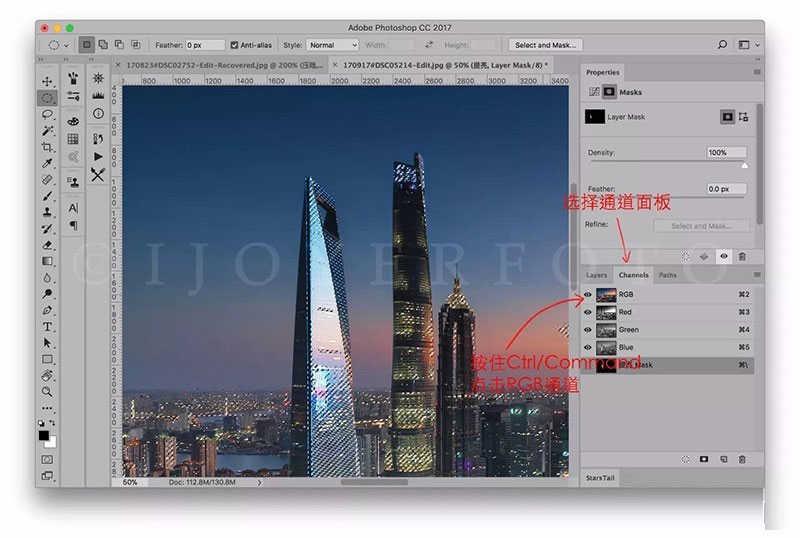Switch to the Layers tab

click(x=596, y=275)
